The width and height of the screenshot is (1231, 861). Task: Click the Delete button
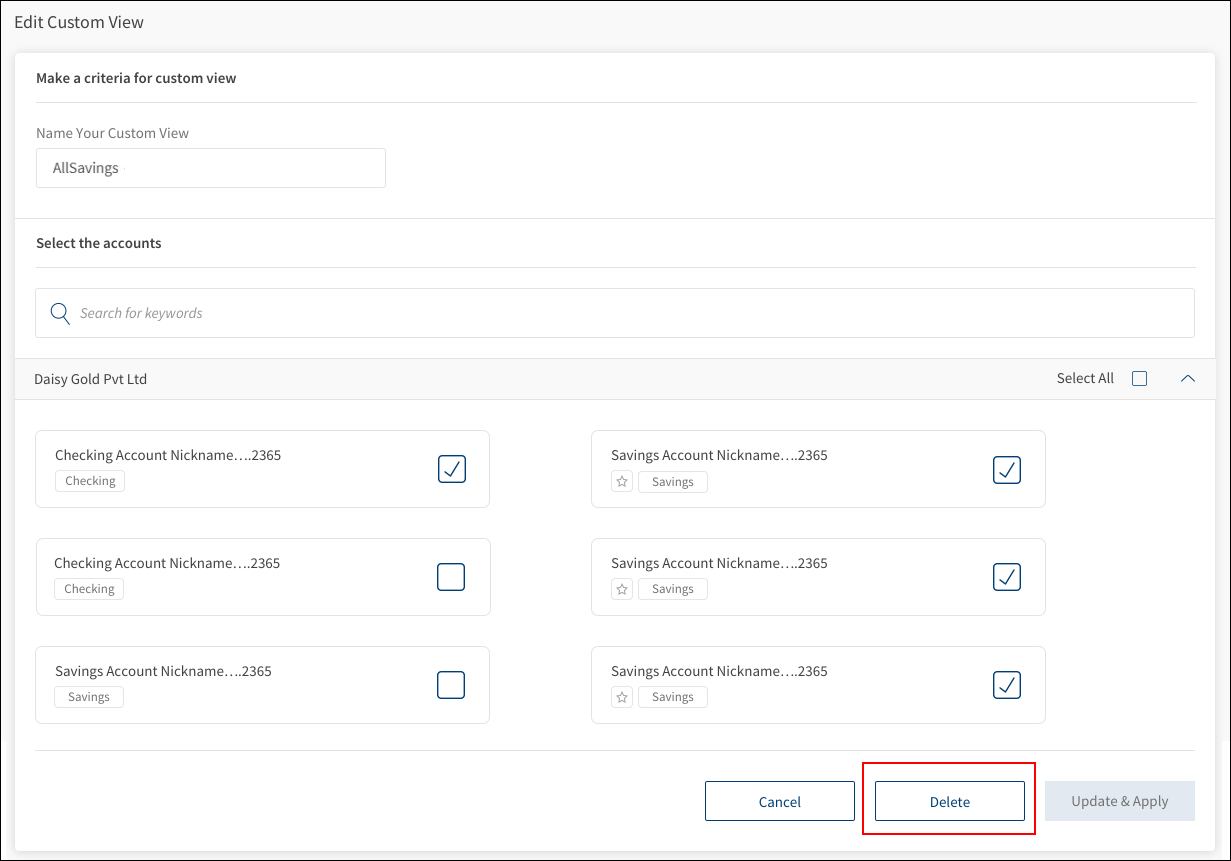[949, 801]
